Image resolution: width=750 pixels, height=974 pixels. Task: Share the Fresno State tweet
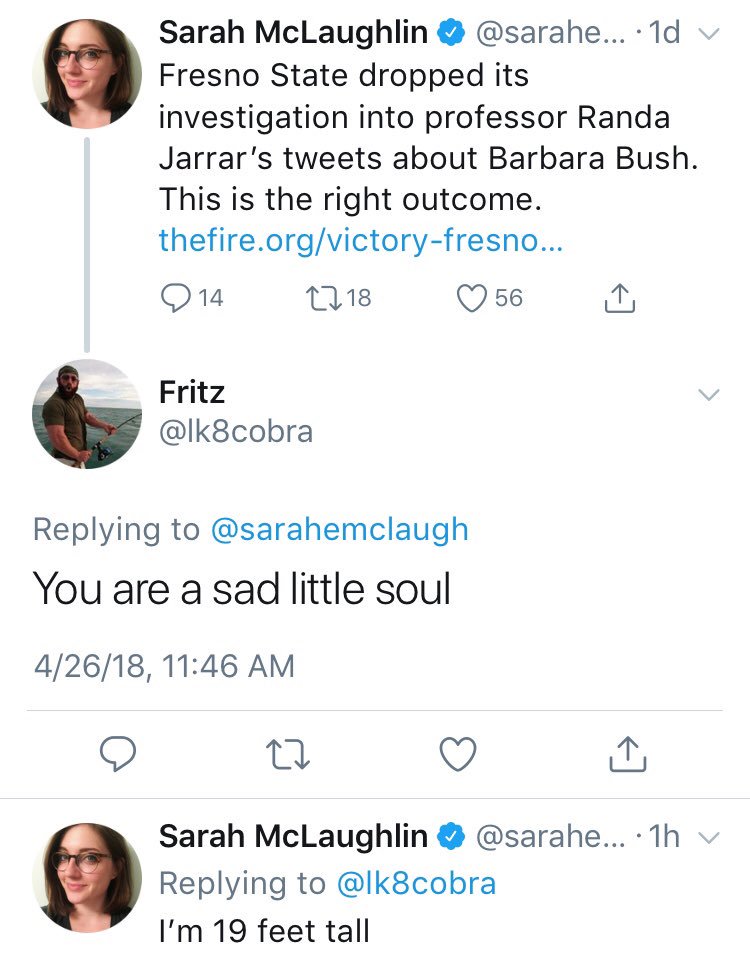(x=621, y=297)
